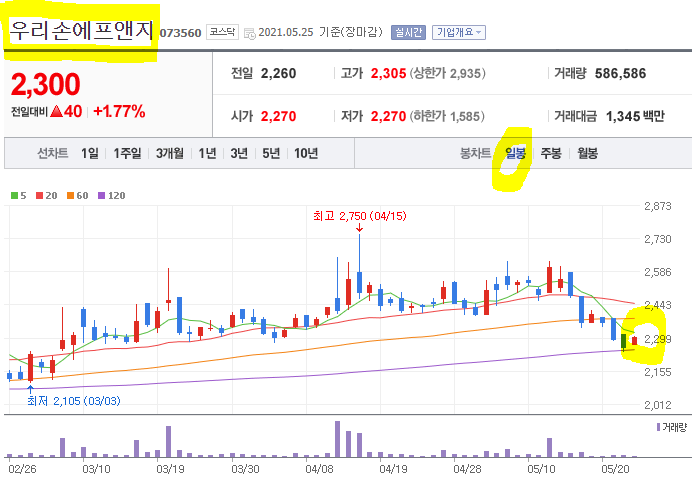Click the purple 거래량 volume legend
Screen dimensions: 692x482
[672, 427]
